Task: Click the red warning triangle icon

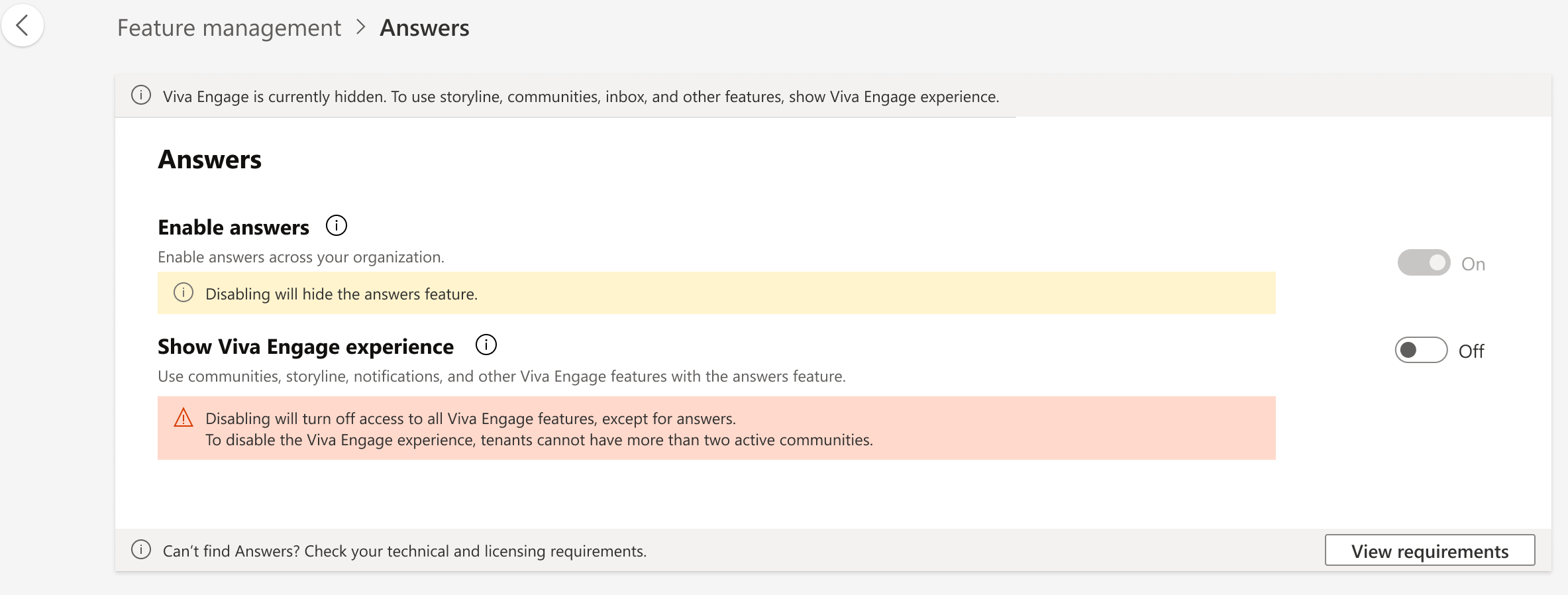Action: [183, 418]
